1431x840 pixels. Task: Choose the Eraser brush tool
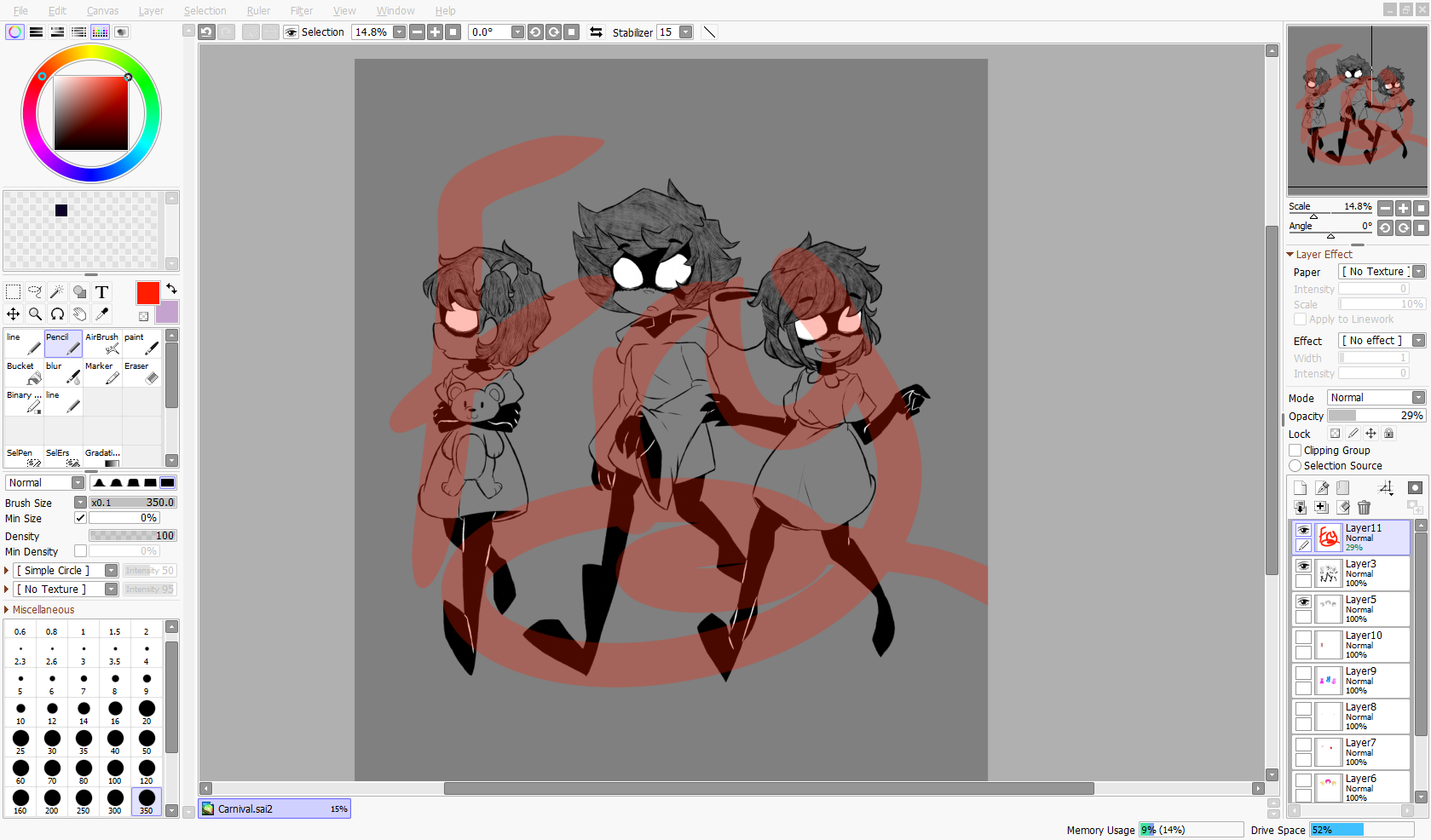coord(141,373)
